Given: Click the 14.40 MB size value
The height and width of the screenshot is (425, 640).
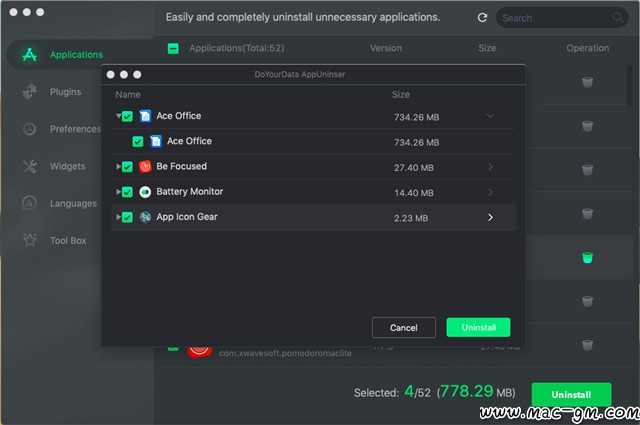Looking at the screenshot, I should tap(413, 193).
